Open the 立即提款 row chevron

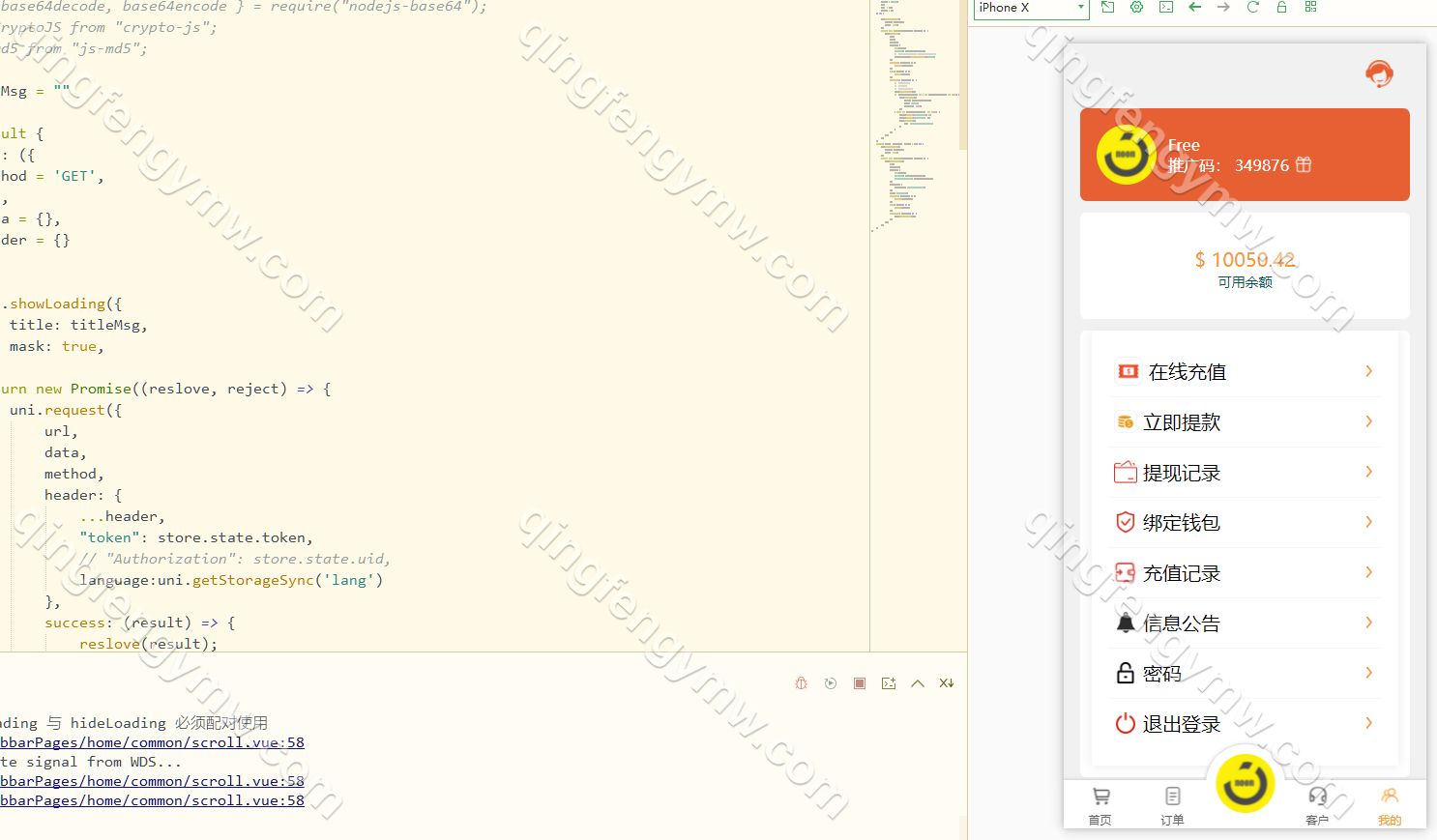[x=1368, y=421]
